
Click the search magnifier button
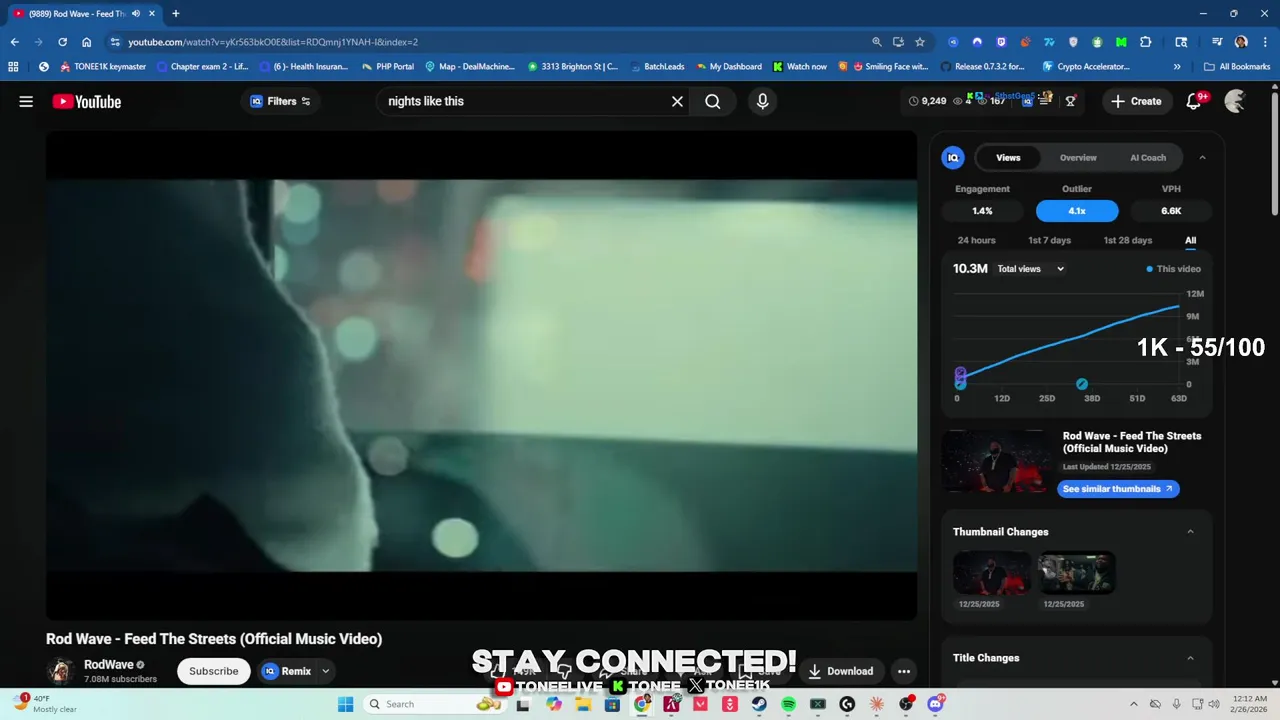[x=712, y=101]
